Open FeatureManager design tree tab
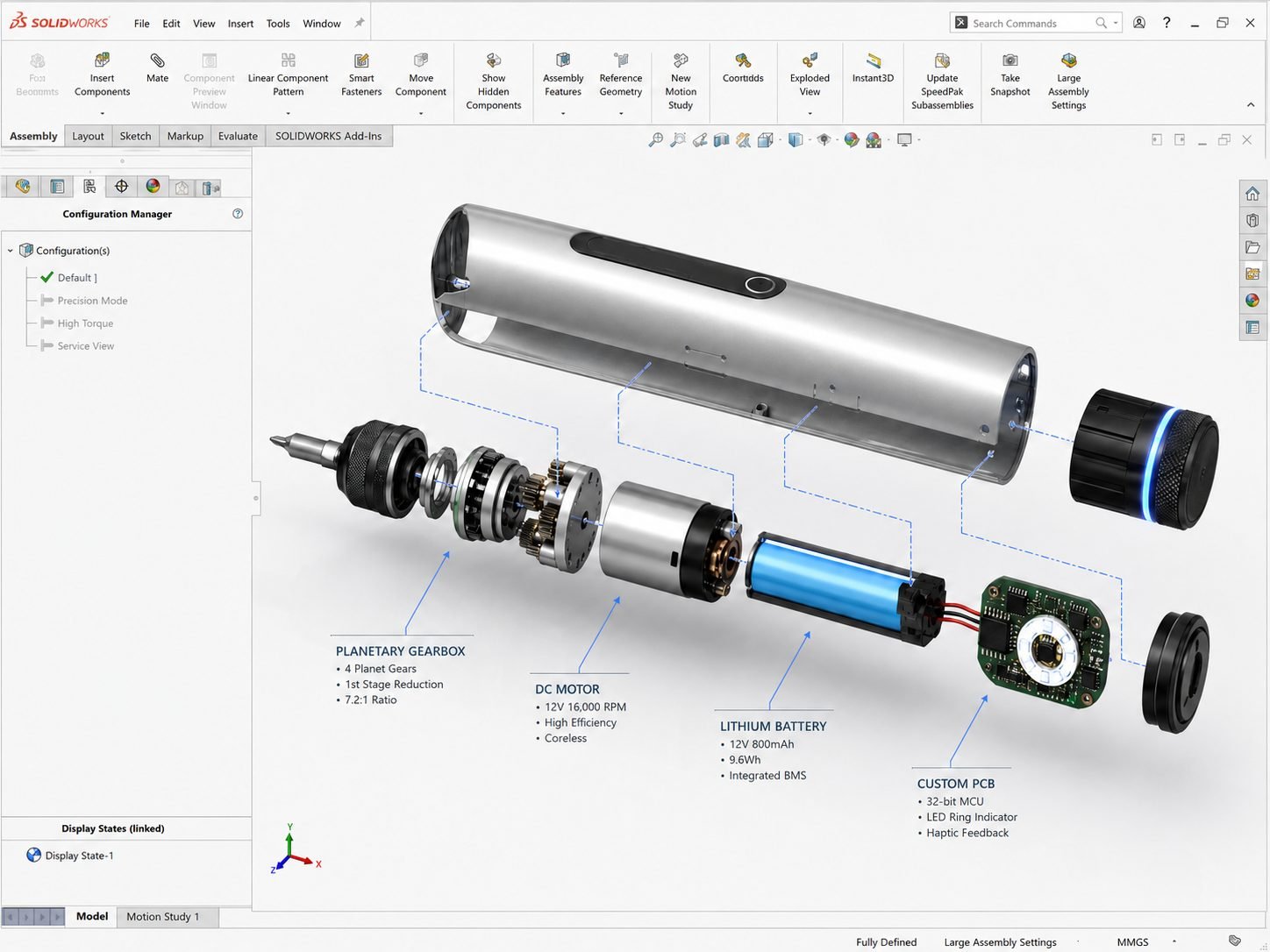The image size is (1270, 952). point(23,186)
